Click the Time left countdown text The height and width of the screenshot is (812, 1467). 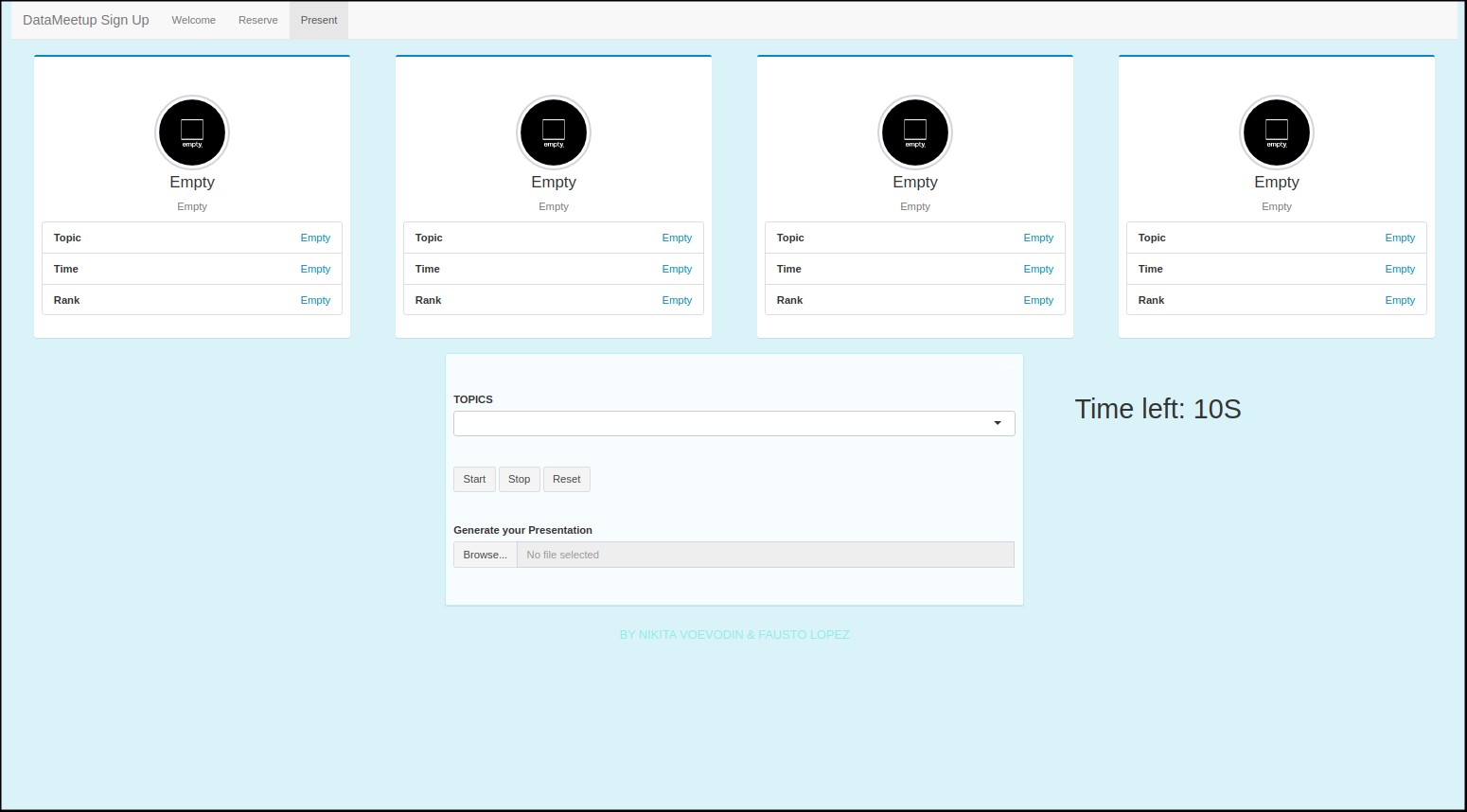pos(1158,409)
